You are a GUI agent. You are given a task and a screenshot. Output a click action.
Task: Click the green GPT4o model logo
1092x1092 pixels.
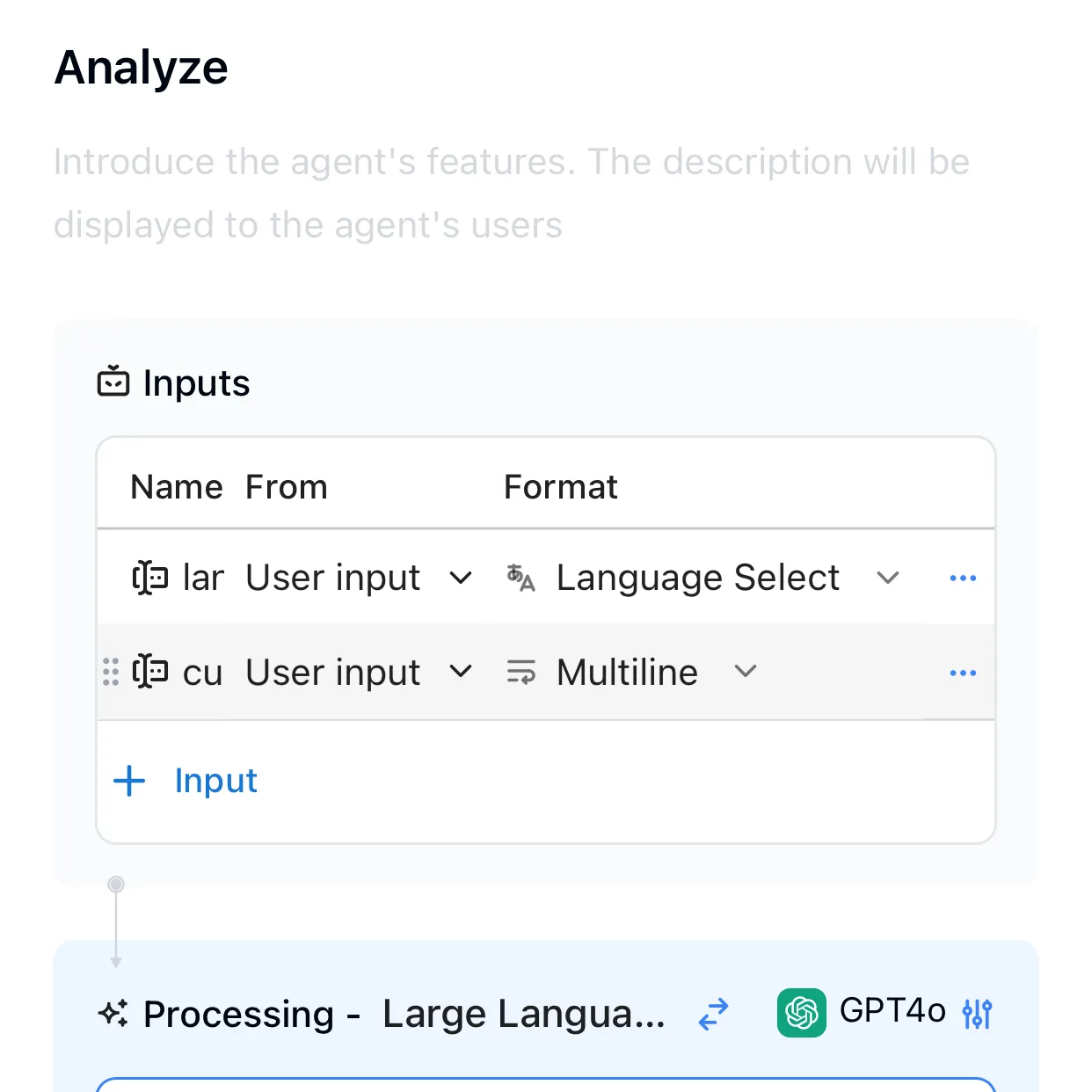[x=801, y=1013]
